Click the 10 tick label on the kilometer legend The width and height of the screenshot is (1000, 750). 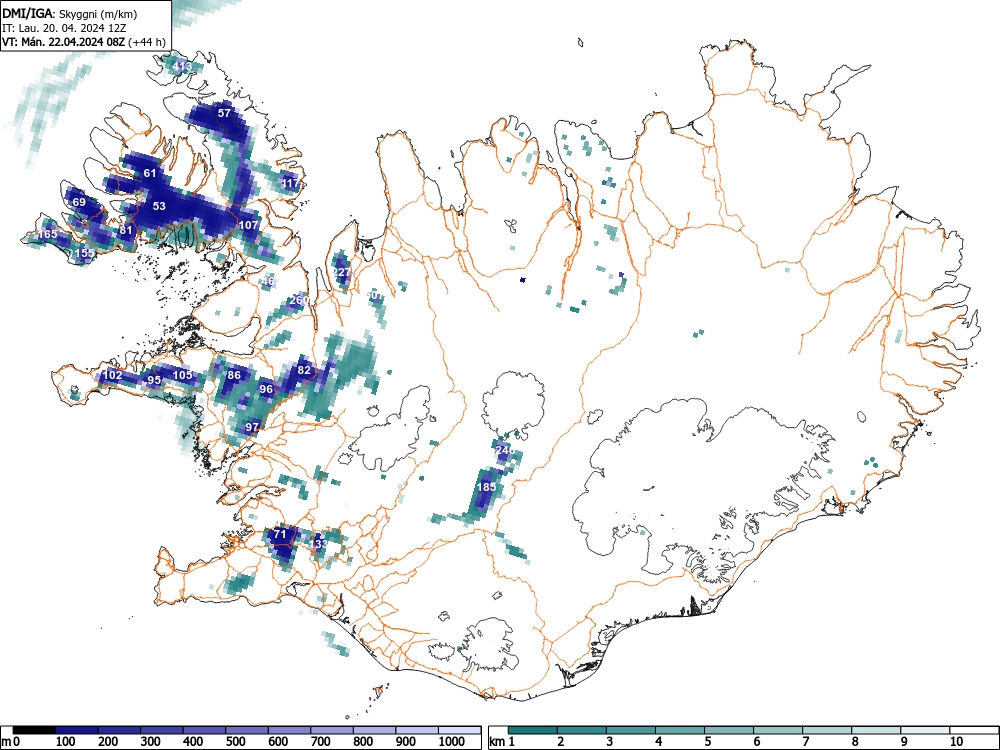pyautogui.click(x=957, y=742)
